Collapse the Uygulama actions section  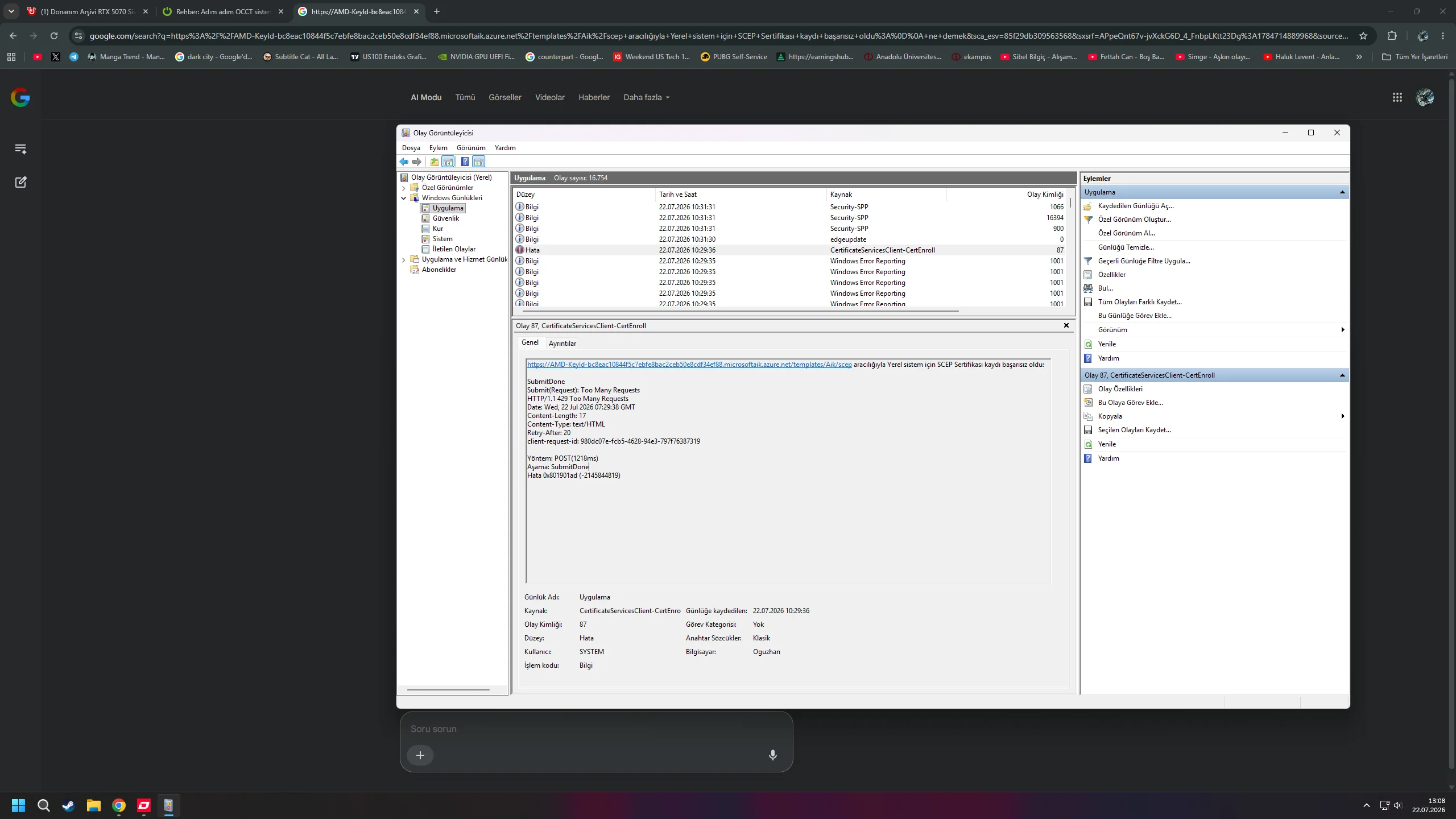point(1342,192)
